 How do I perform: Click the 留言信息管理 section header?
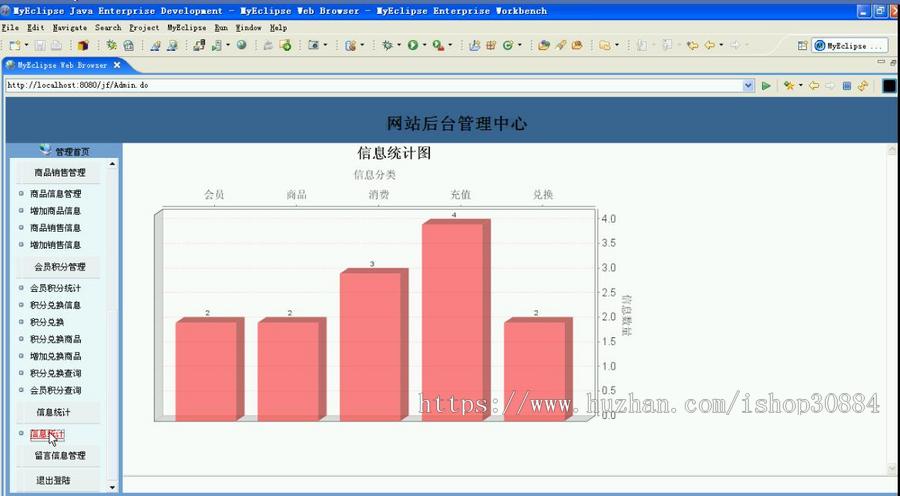click(60, 456)
